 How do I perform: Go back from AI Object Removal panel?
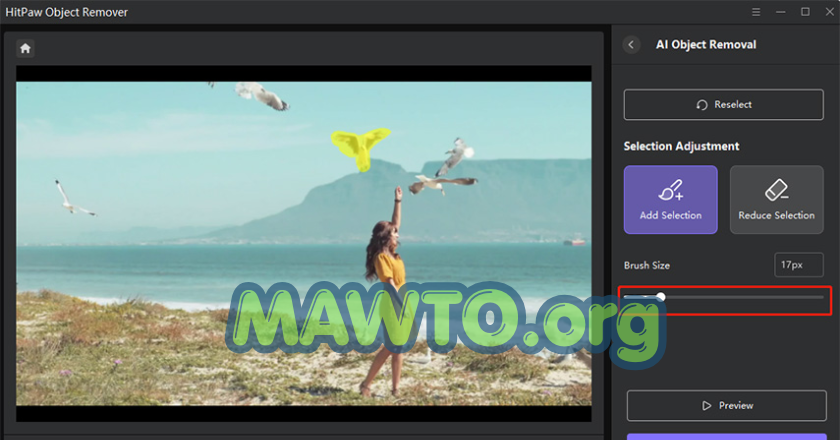click(x=631, y=44)
